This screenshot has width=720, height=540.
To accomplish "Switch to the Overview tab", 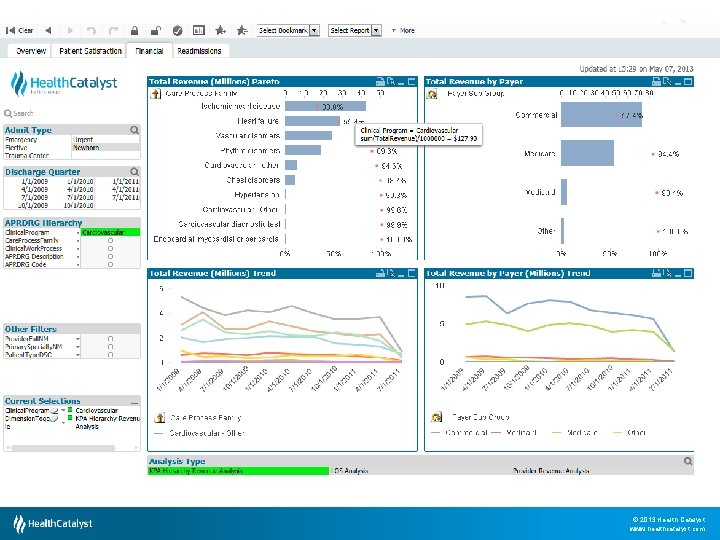I will pos(31,51).
